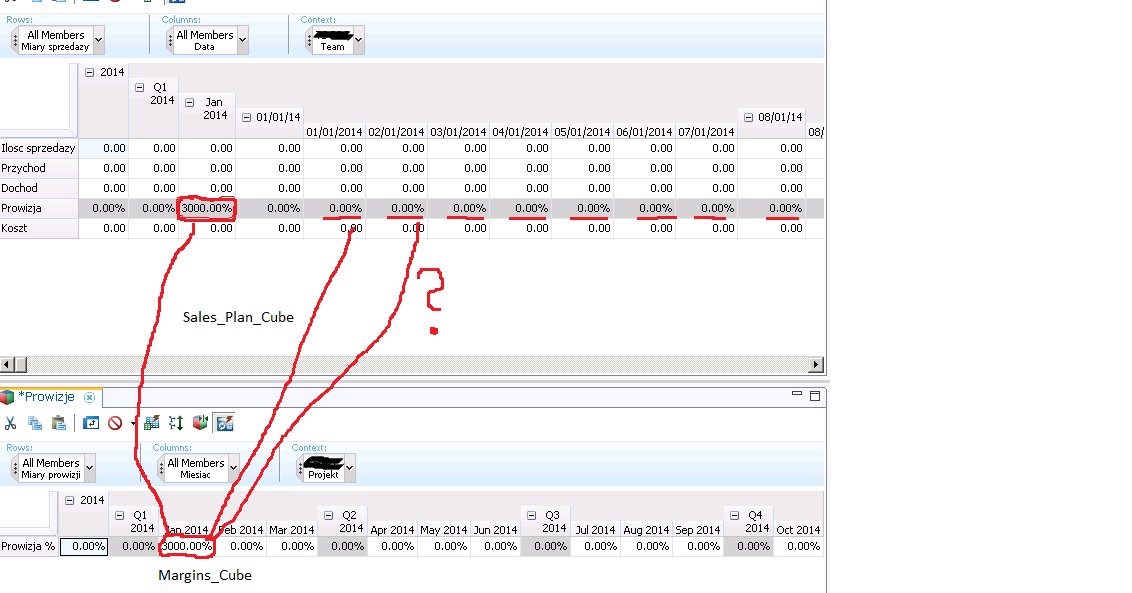This screenshot has height=593, width=1132.
Task: Click the recalculate grid icon with lightning
Action: pos(152,423)
